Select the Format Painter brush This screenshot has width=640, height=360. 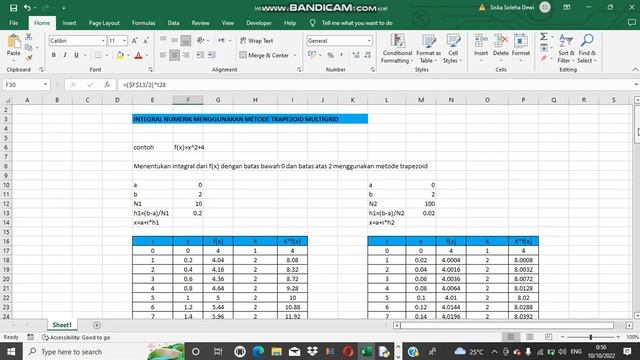point(29,58)
